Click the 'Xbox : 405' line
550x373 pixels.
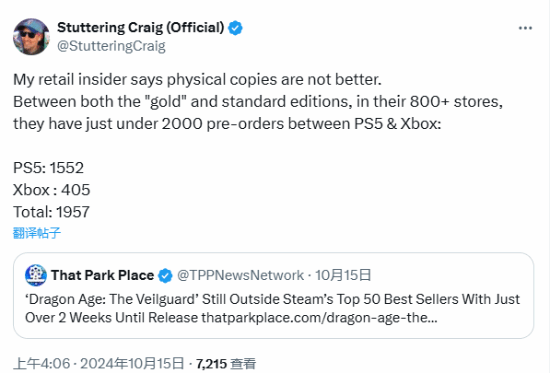point(52,190)
